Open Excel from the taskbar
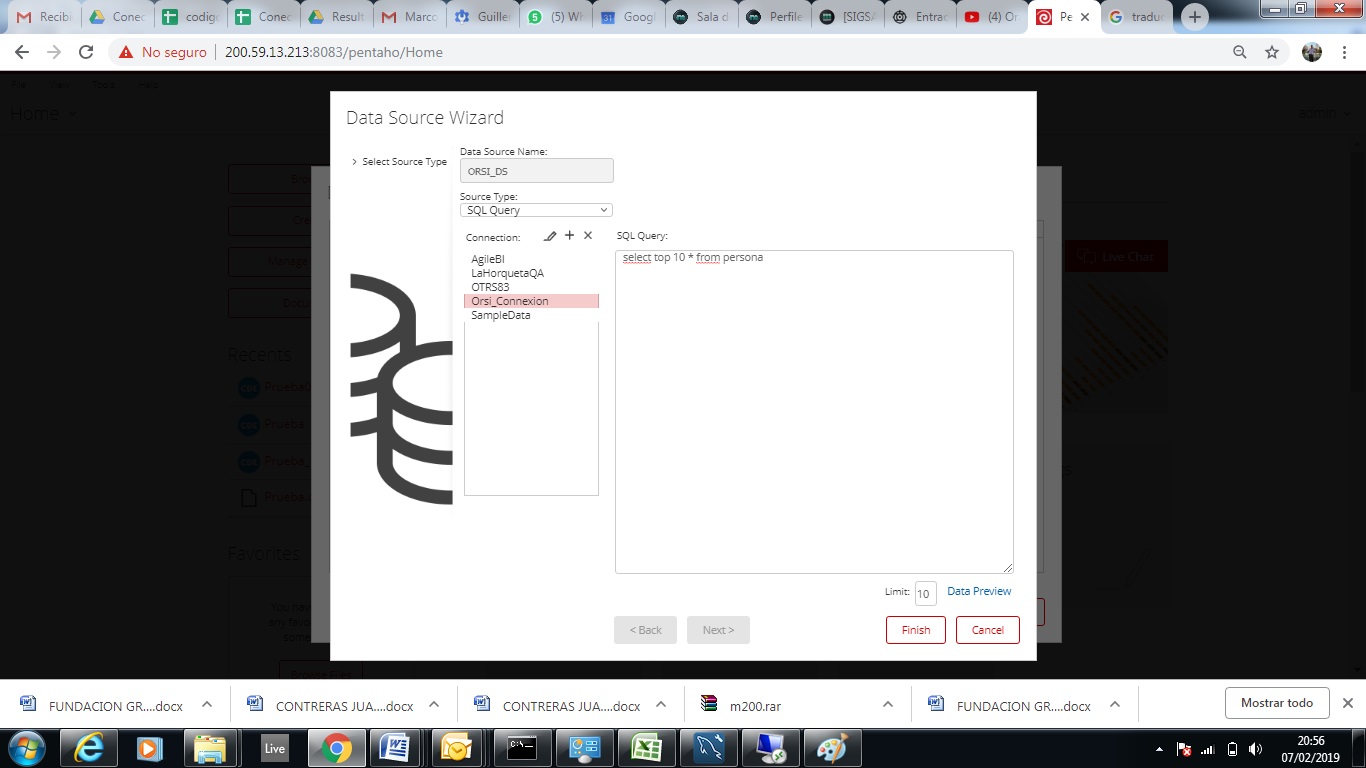The image size is (1366, 768). coord(645,748)
